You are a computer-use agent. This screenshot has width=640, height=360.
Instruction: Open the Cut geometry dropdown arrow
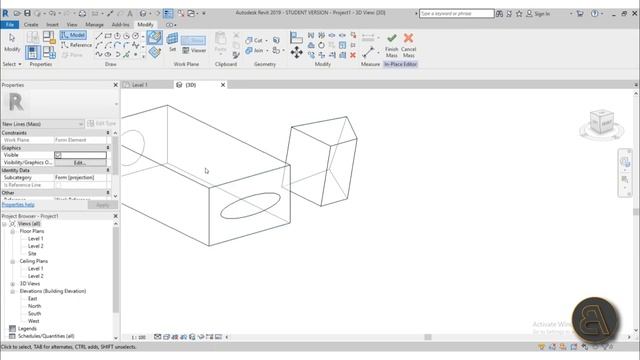click(x=267, y=41)
